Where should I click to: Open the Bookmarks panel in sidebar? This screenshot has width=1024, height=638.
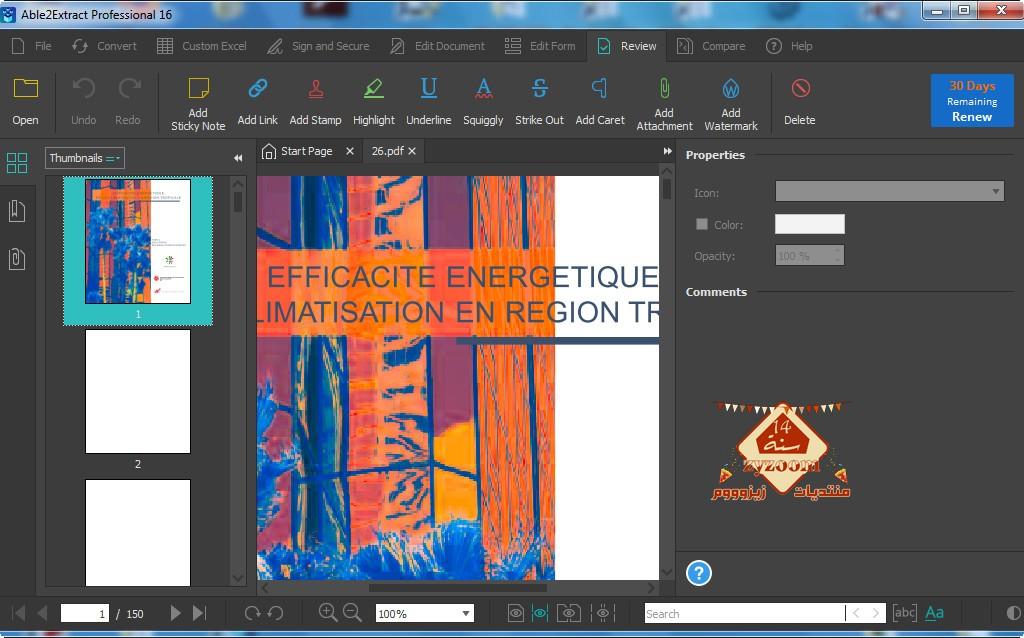17,211
